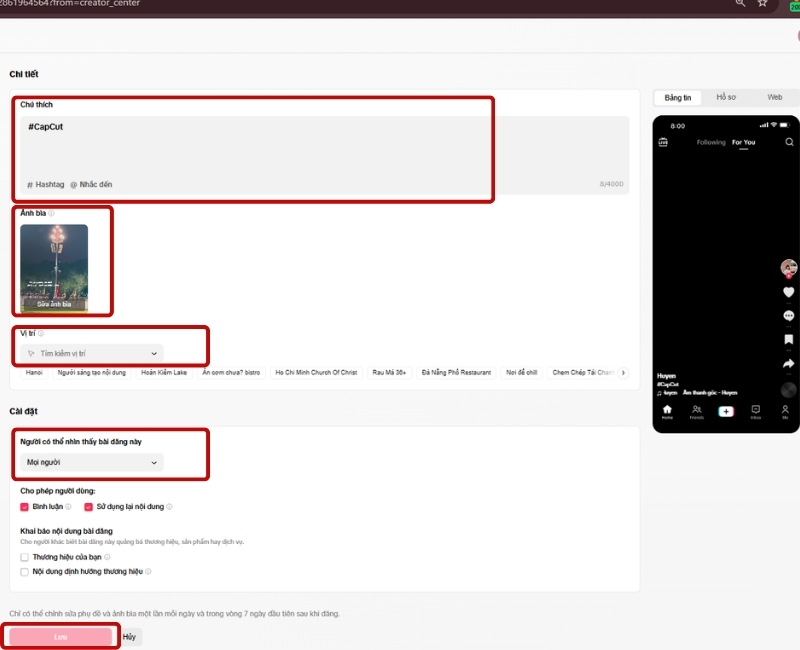Bookmark this page with the star icon
The height and width of the screenshot is (650, 800).
point(762,3)
